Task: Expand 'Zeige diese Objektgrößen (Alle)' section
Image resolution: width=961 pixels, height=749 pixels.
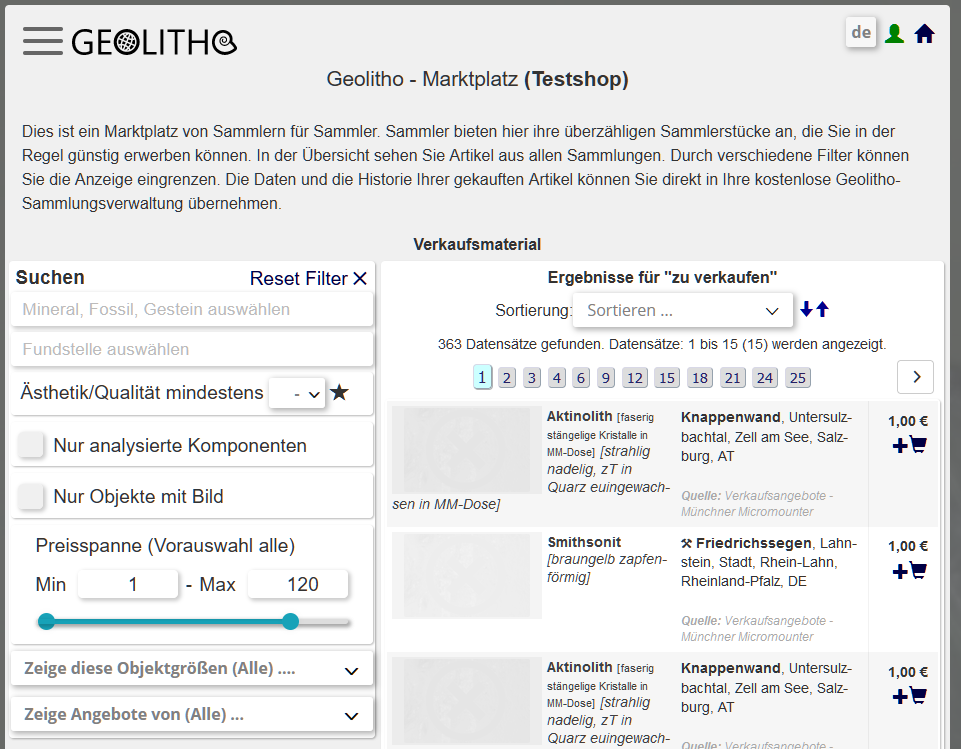Action: (x=191, y=669)
